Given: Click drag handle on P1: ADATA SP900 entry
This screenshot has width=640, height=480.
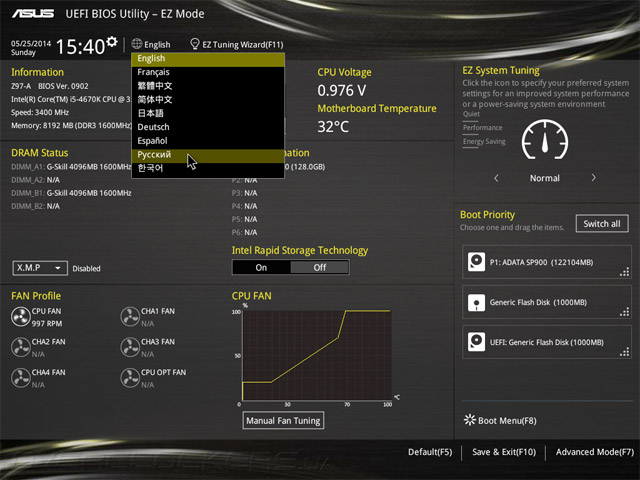Looking at the screenshot, I should point(624,272).
